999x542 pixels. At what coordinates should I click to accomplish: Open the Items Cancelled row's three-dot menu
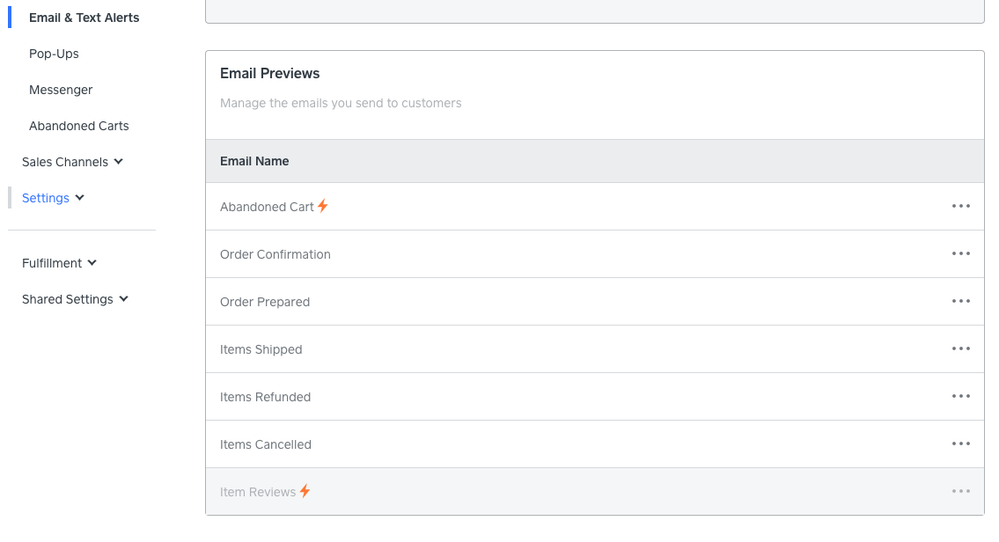(x=960, y=444)
